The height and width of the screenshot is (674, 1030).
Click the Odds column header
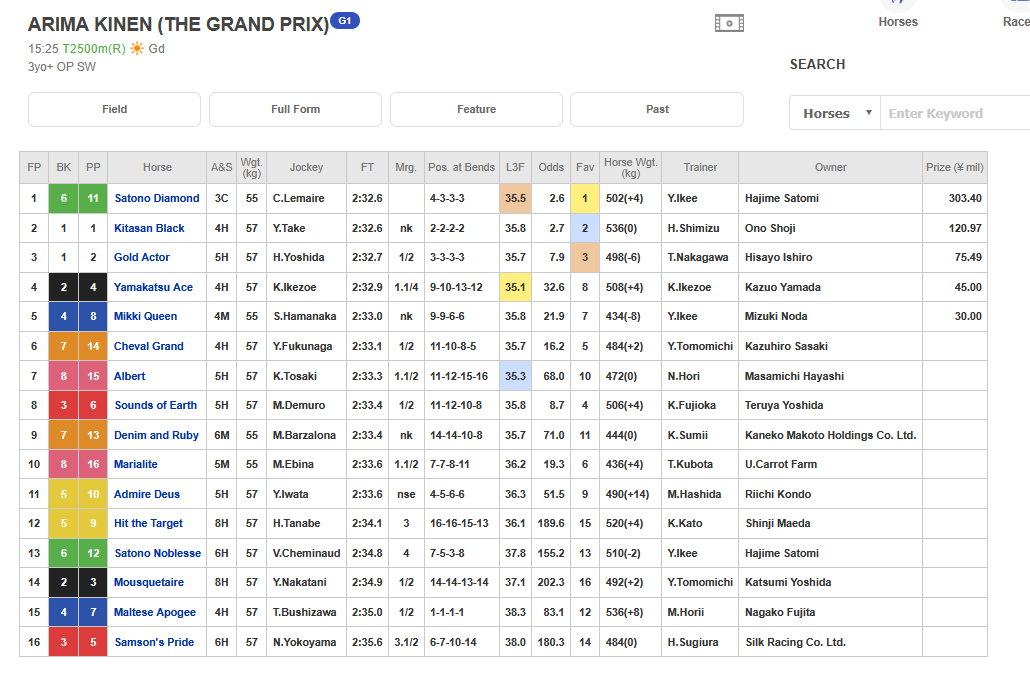551,168
